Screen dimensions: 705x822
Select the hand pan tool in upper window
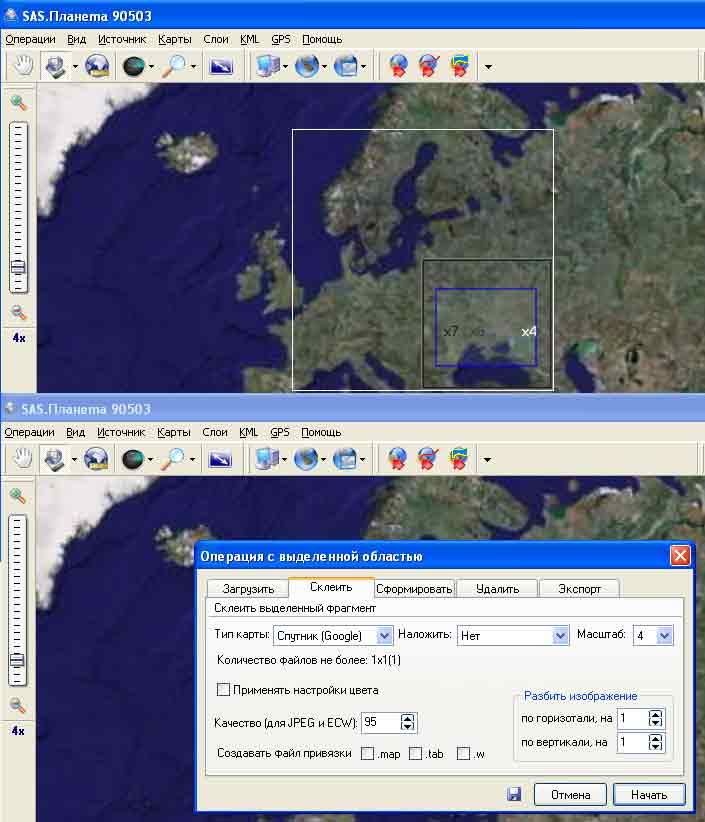point(23,66)
